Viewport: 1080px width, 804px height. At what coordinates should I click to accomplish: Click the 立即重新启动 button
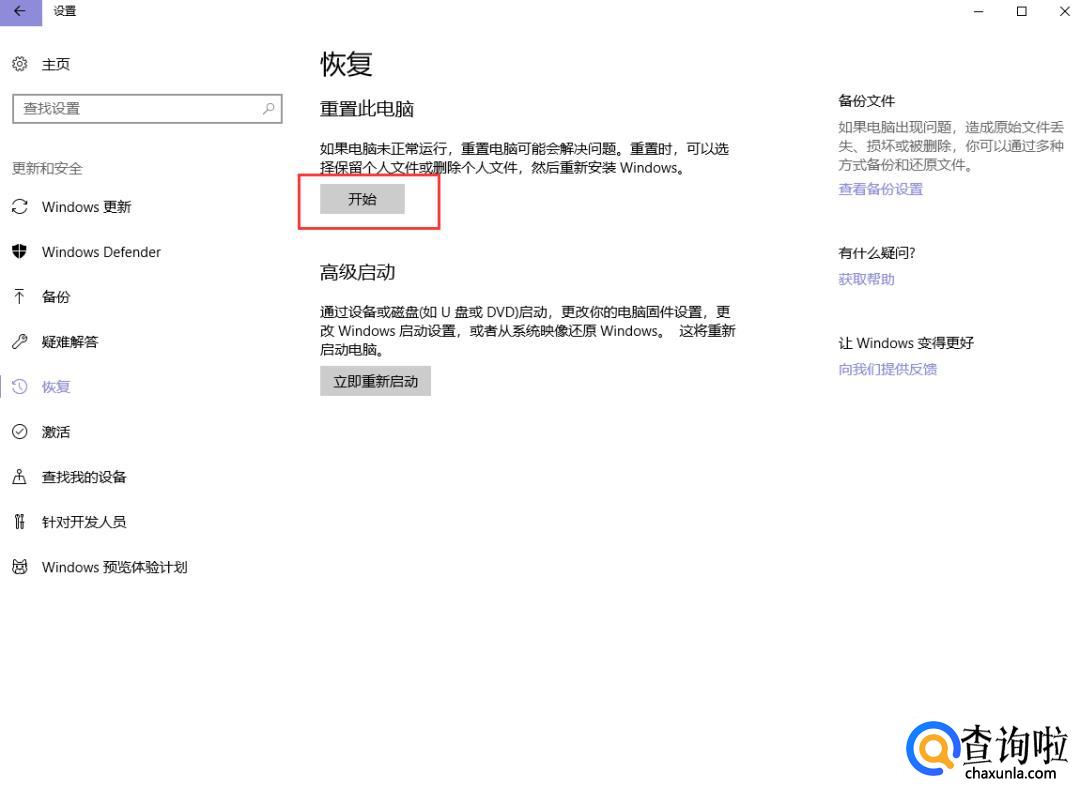(375, 381)
